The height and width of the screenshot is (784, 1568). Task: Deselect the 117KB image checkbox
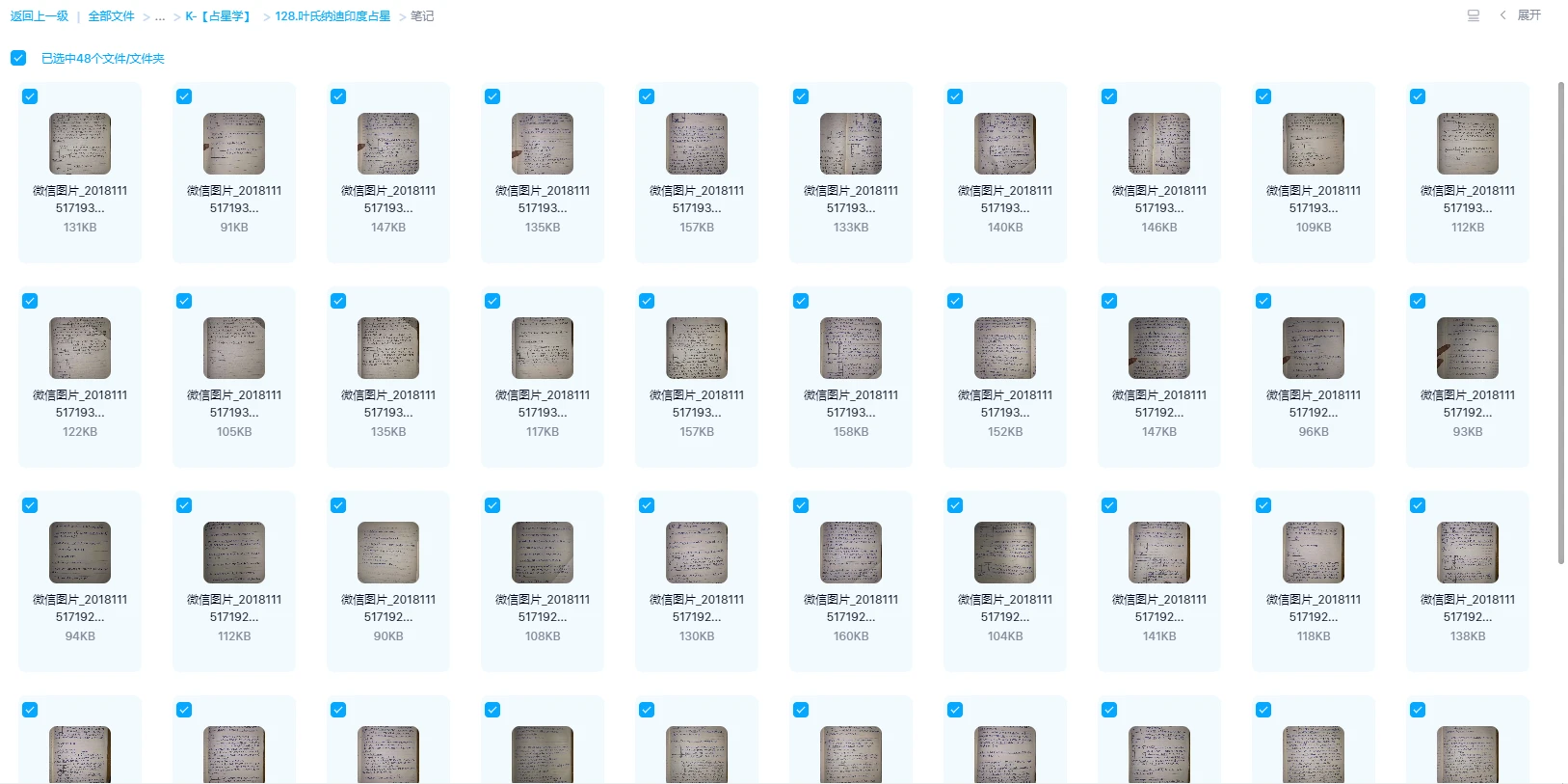pos(492,301)
